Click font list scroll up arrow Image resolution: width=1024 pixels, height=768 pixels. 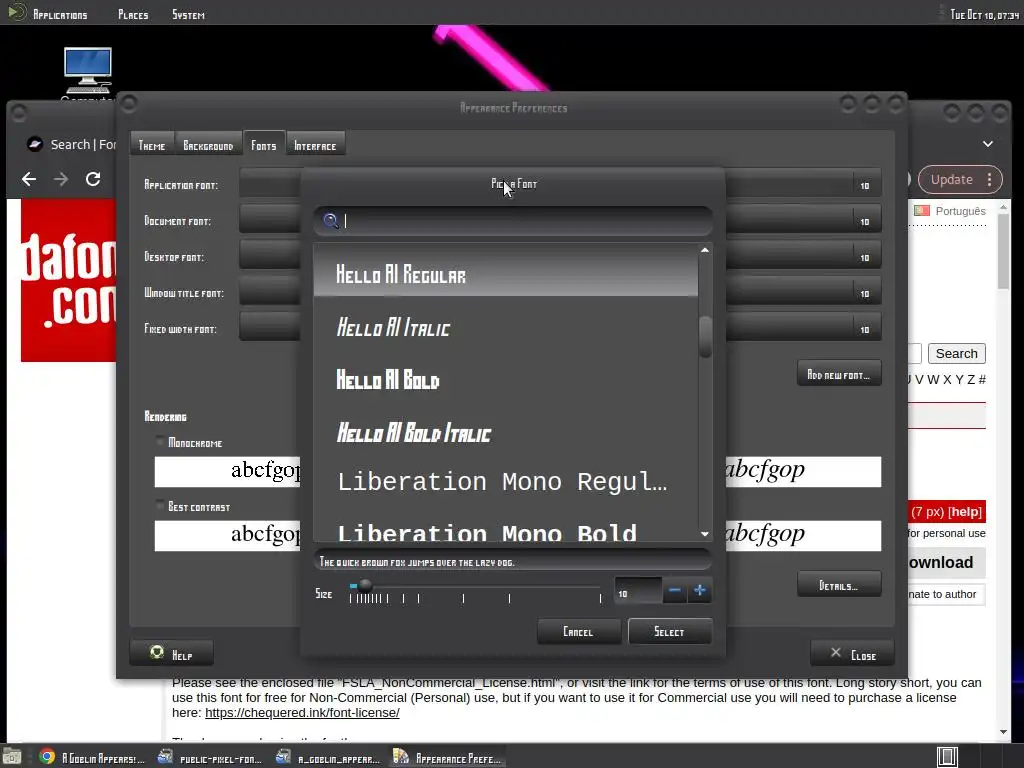pyautogui.click(x=705, y=250)
